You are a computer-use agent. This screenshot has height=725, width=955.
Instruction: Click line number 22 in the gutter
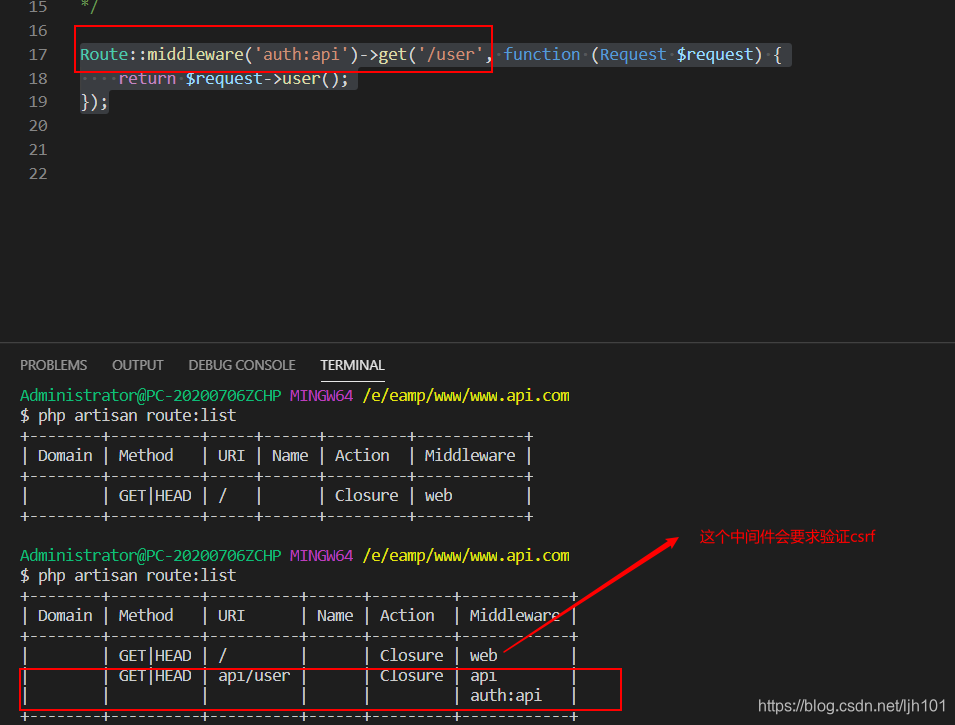click(38, 174)
